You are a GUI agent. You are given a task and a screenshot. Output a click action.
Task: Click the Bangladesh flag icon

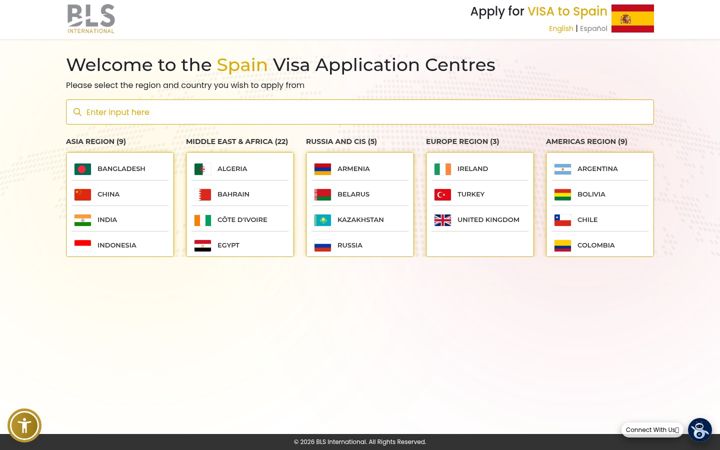83,169
